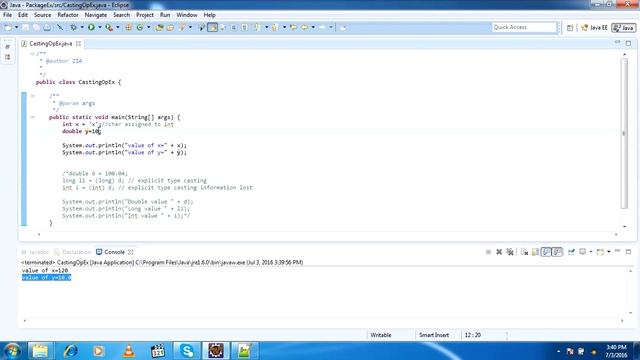Click the Package Explorer sidebar icon
Screen dimensions: 640x360
point(7,47)
